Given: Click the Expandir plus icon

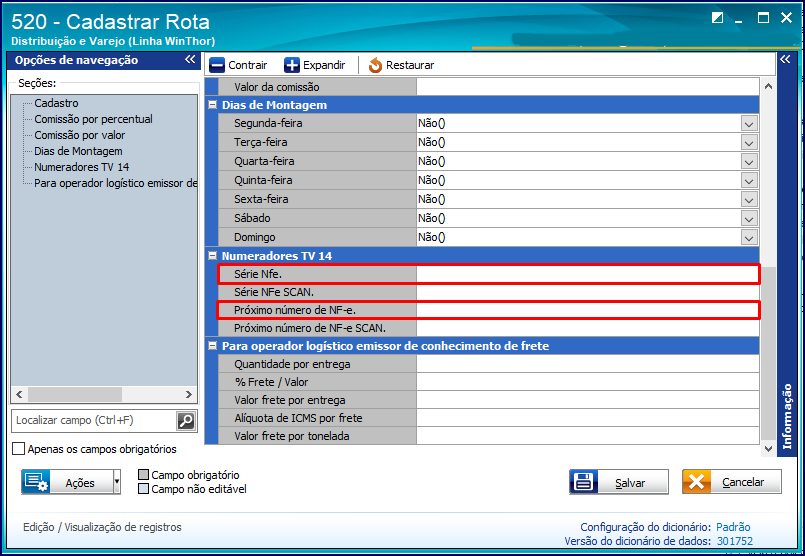Looking at the screenshot, I should (292, 65).
